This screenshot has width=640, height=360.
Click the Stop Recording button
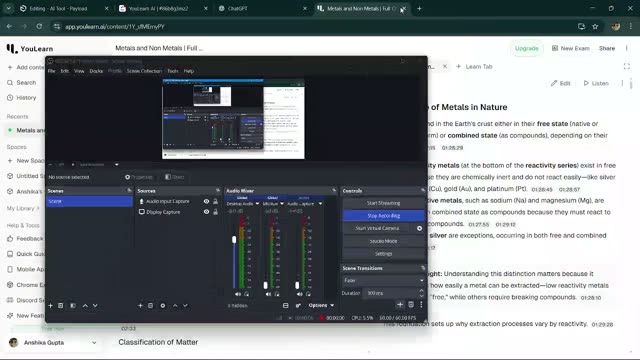click(383, 216)
